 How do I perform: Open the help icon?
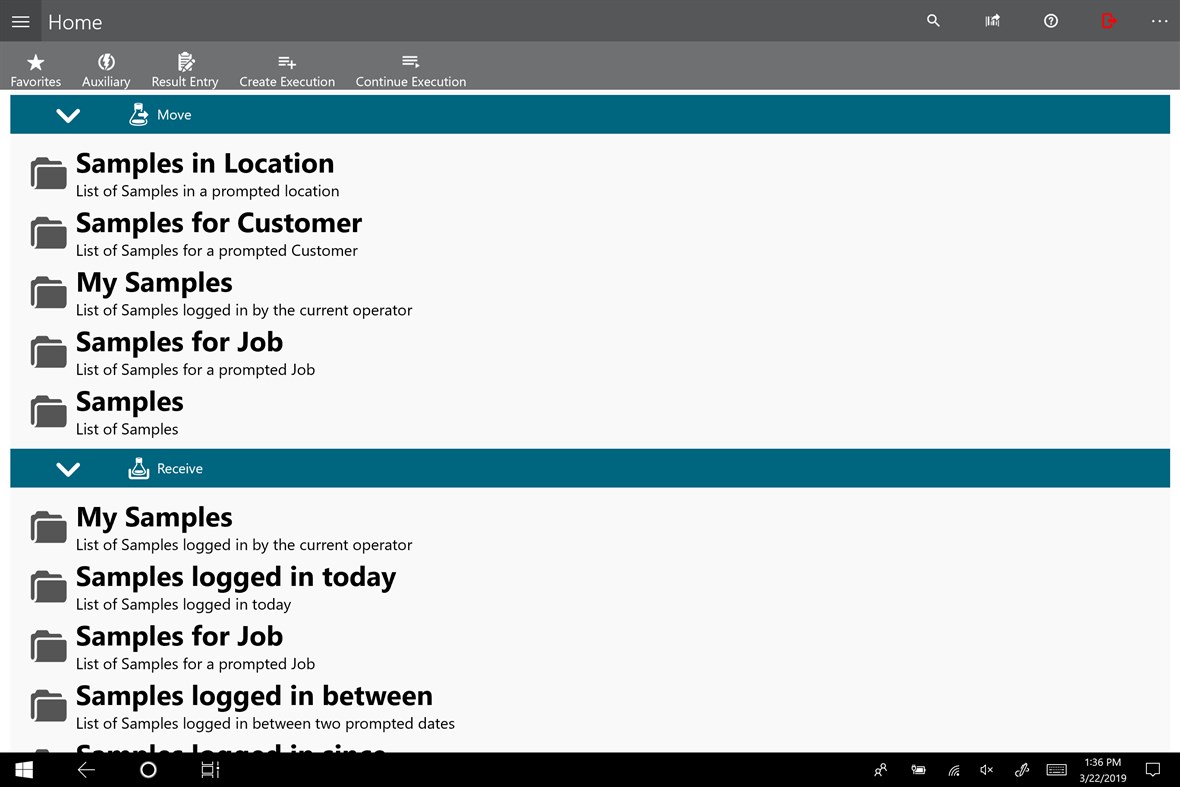[x=1050, y=21]
